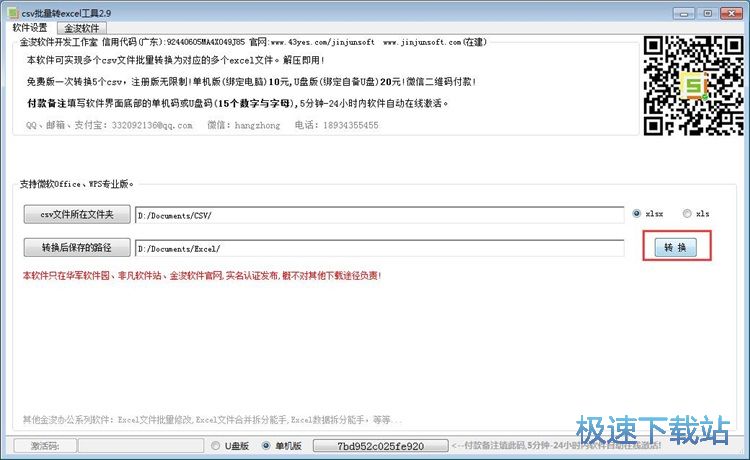Click the app icon in title bar

click(x=13, y=12)
